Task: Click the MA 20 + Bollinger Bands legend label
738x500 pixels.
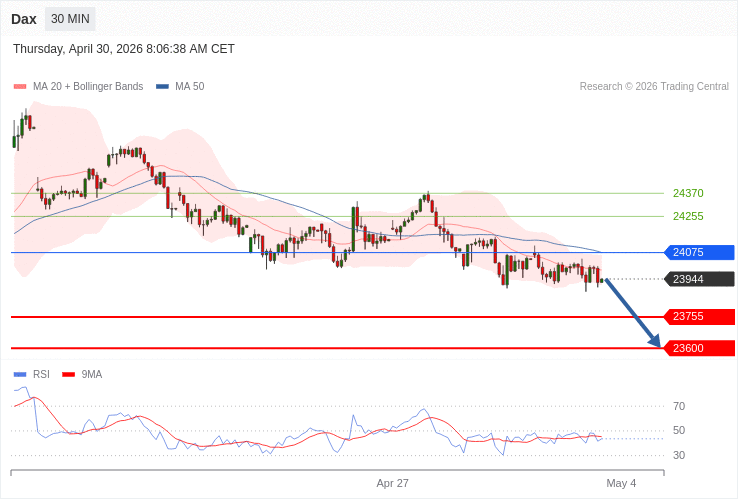Action: [x=88, y=87]
